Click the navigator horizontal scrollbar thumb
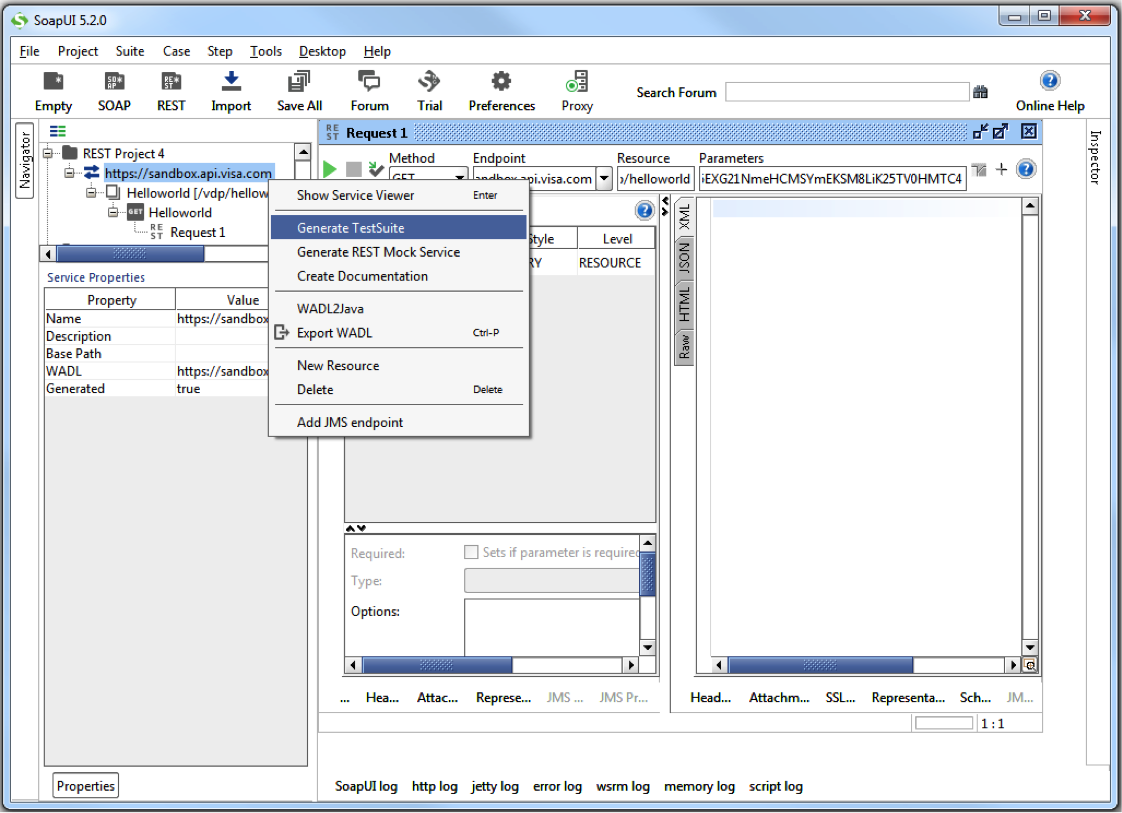This screenshot has width=1122, height=813. coord(130,254)
